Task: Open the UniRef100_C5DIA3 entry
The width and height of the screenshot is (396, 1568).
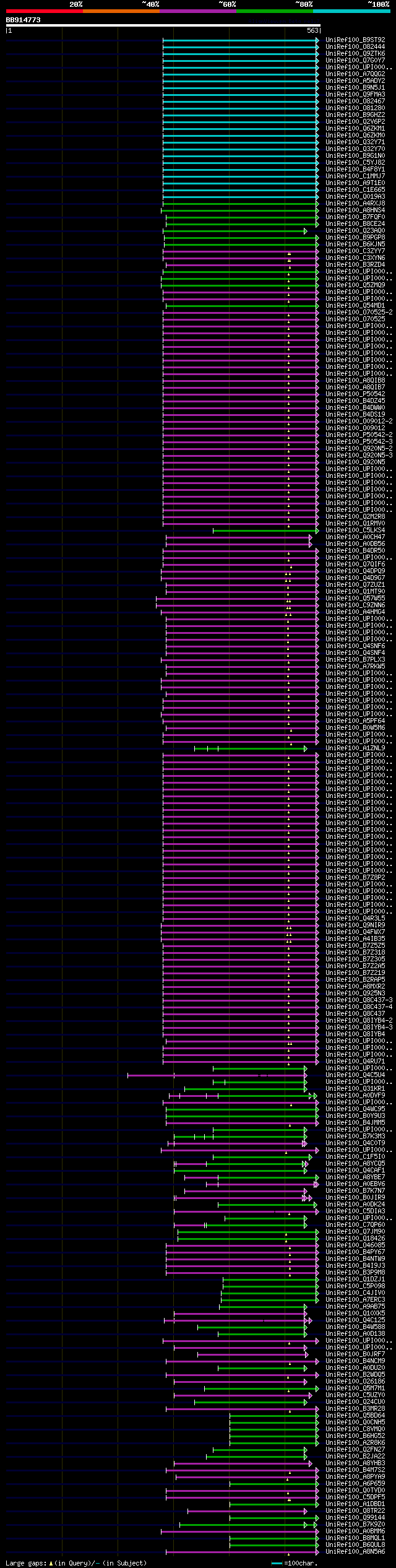Action: point(355,1211)
